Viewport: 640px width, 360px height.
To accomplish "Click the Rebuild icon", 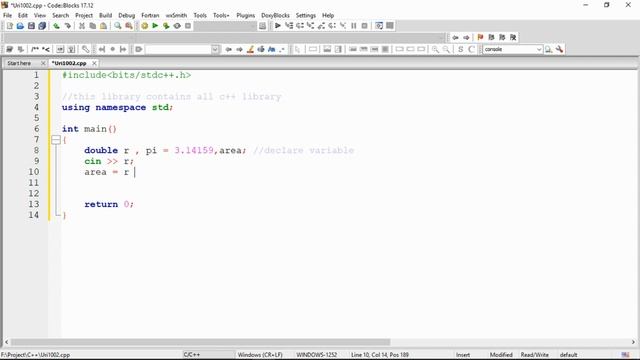I will point(177,26).
